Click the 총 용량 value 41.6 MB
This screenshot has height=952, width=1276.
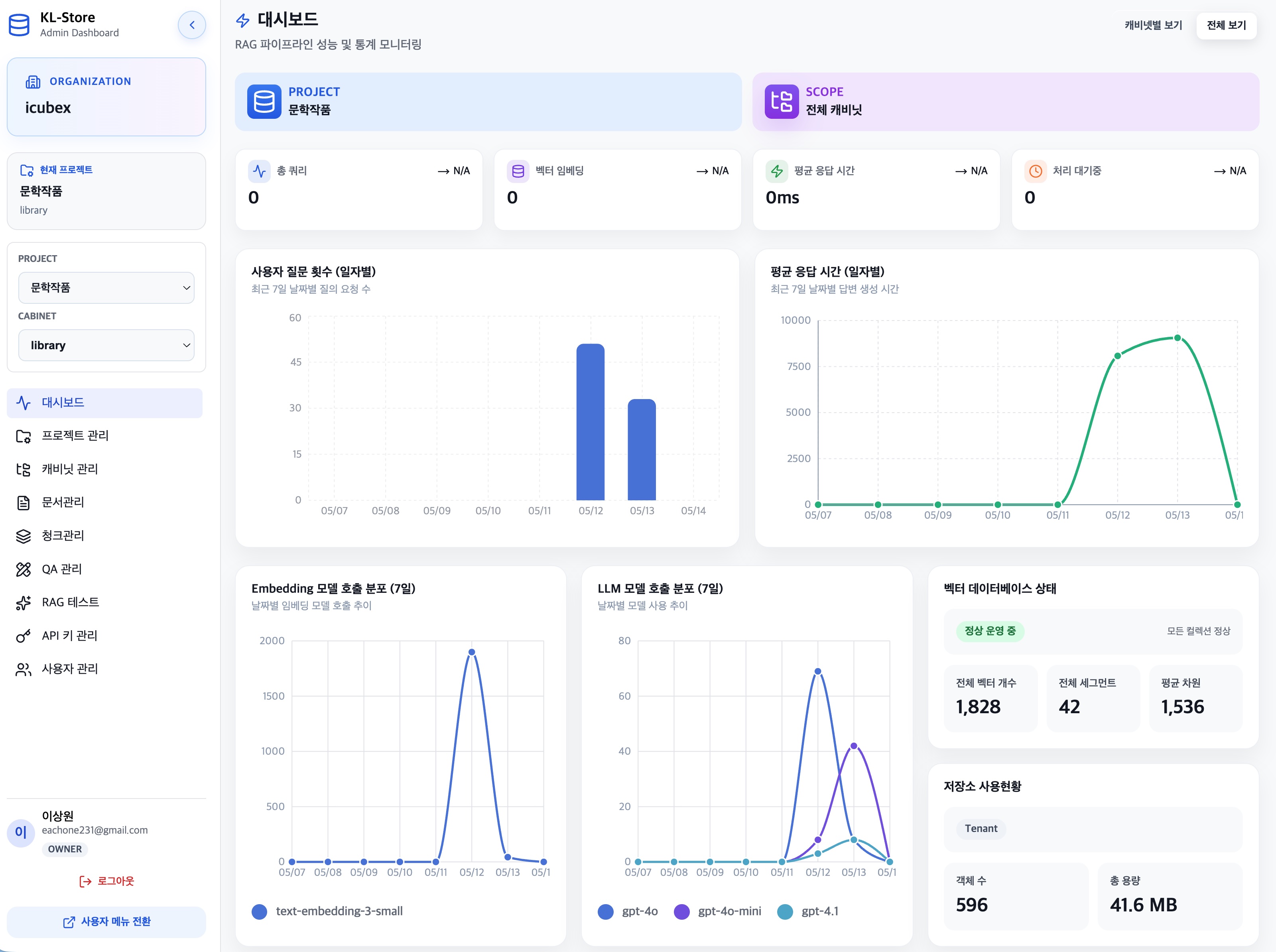[x=1144, y=905]
